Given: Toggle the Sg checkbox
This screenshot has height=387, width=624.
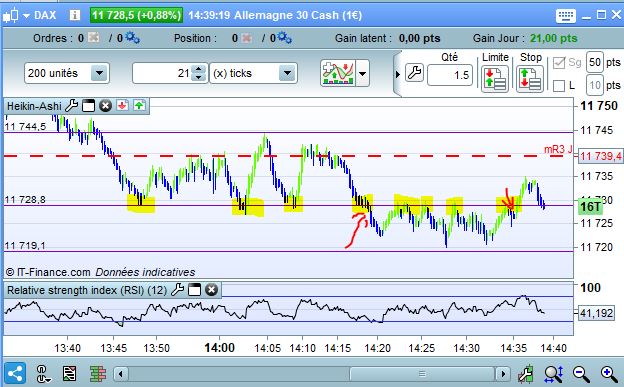Looking at the screenshot, I should [x=559, y=63].
